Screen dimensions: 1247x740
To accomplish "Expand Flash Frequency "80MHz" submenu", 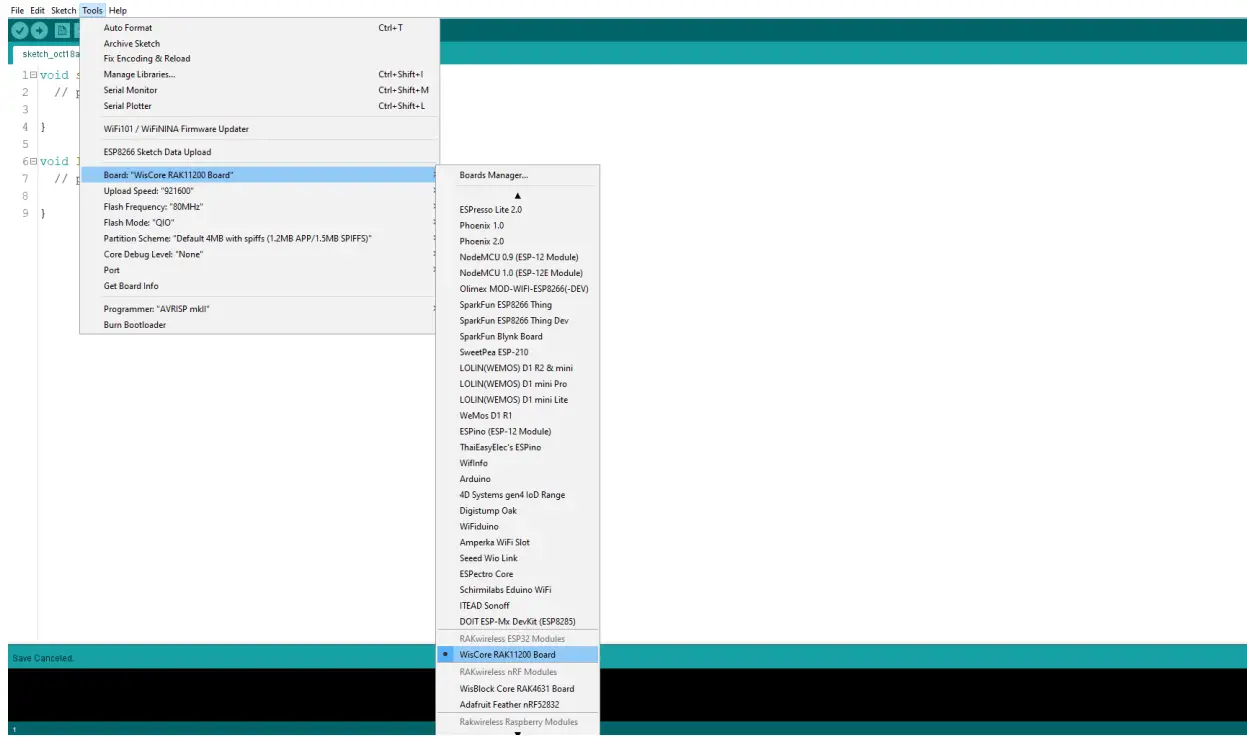I will (259, 207).
